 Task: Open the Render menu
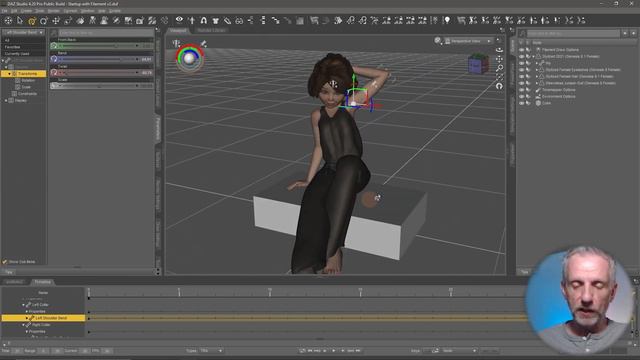[x=53, y=11]
